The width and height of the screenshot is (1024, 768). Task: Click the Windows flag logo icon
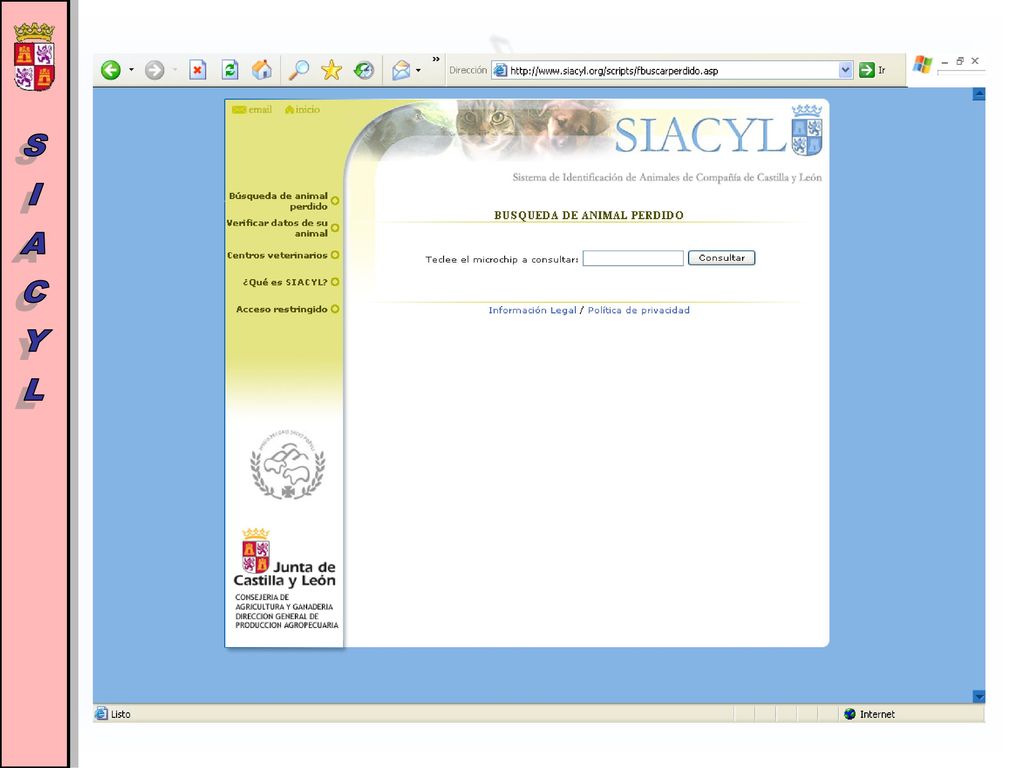point(922,65)
